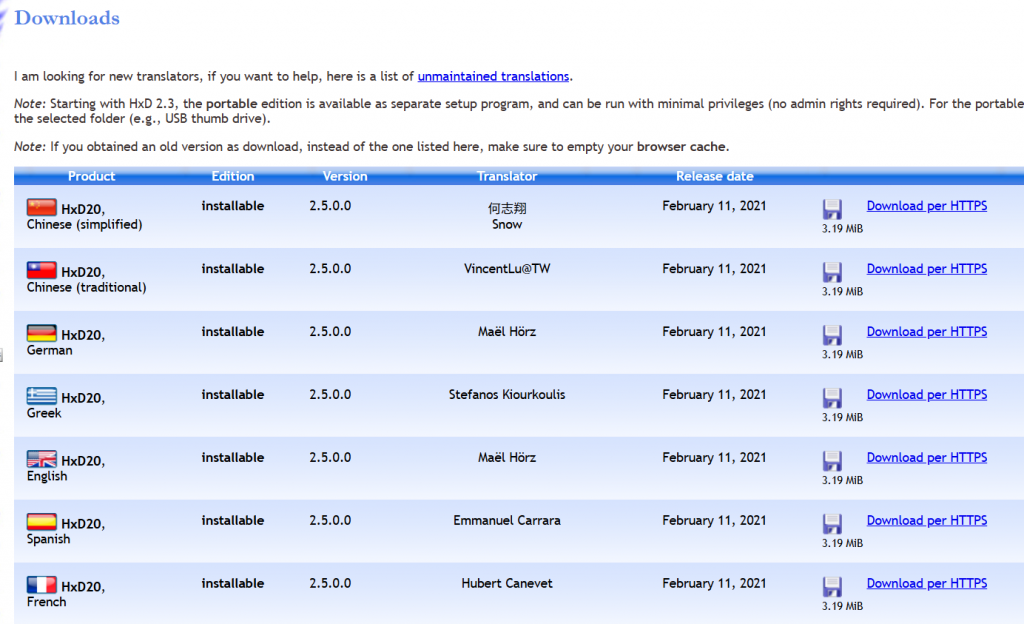Select translator name Snow
Viewport: 1024px width, 624px height.
(x=507, y=224)
